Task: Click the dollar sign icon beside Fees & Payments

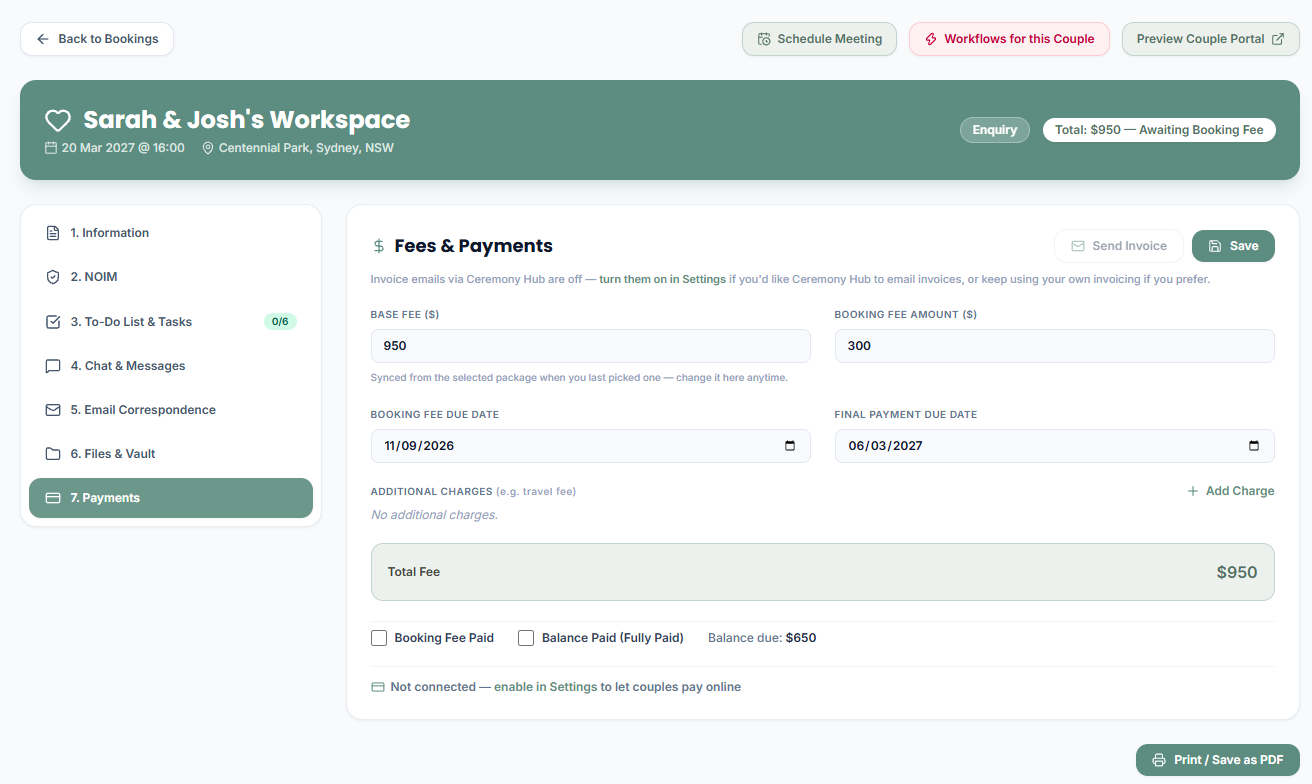Action: point(378,246)
